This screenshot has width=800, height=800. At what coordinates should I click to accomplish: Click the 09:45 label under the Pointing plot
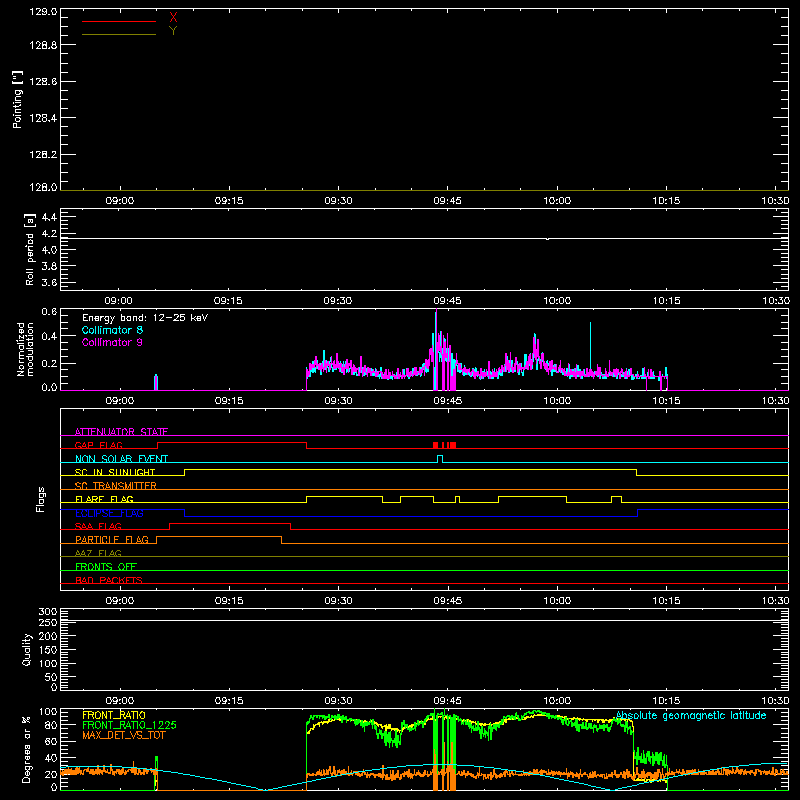447,201
